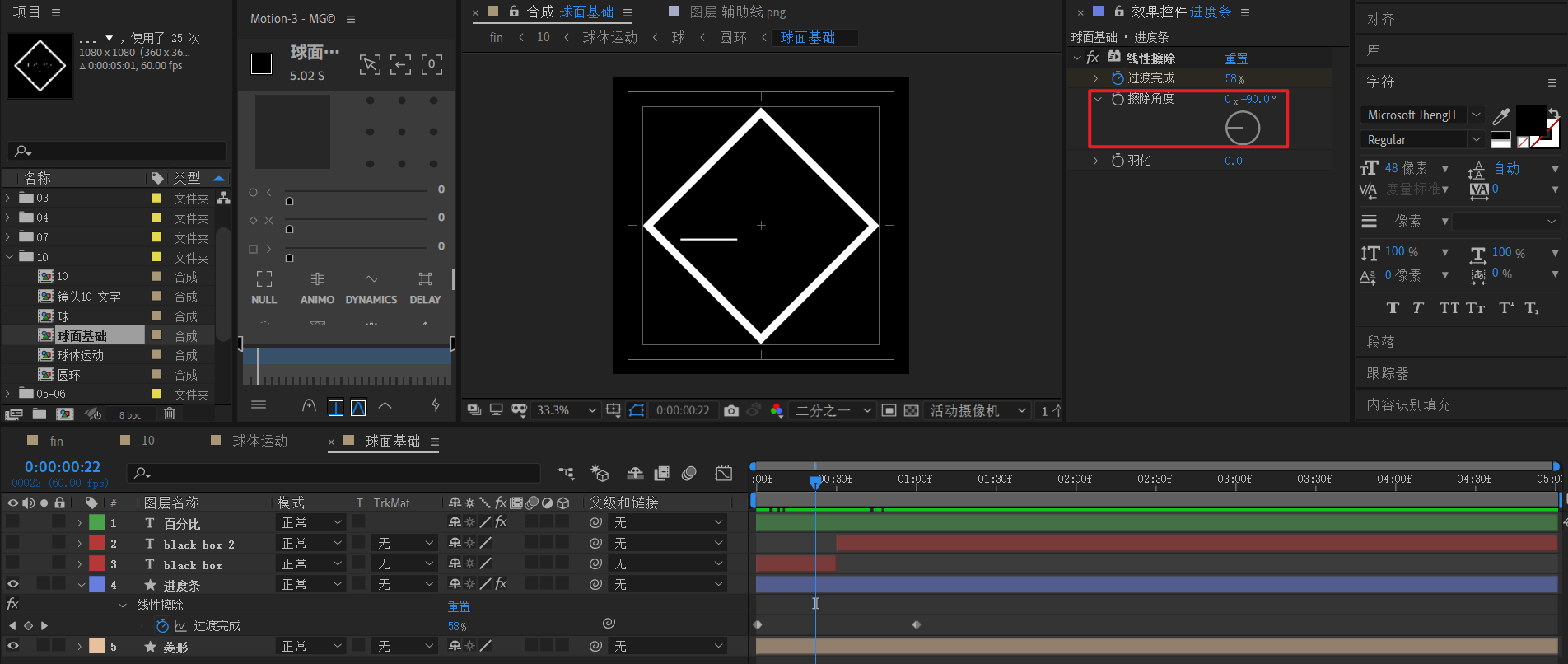Set color to black and white swatch

(x=1501, y=139)
